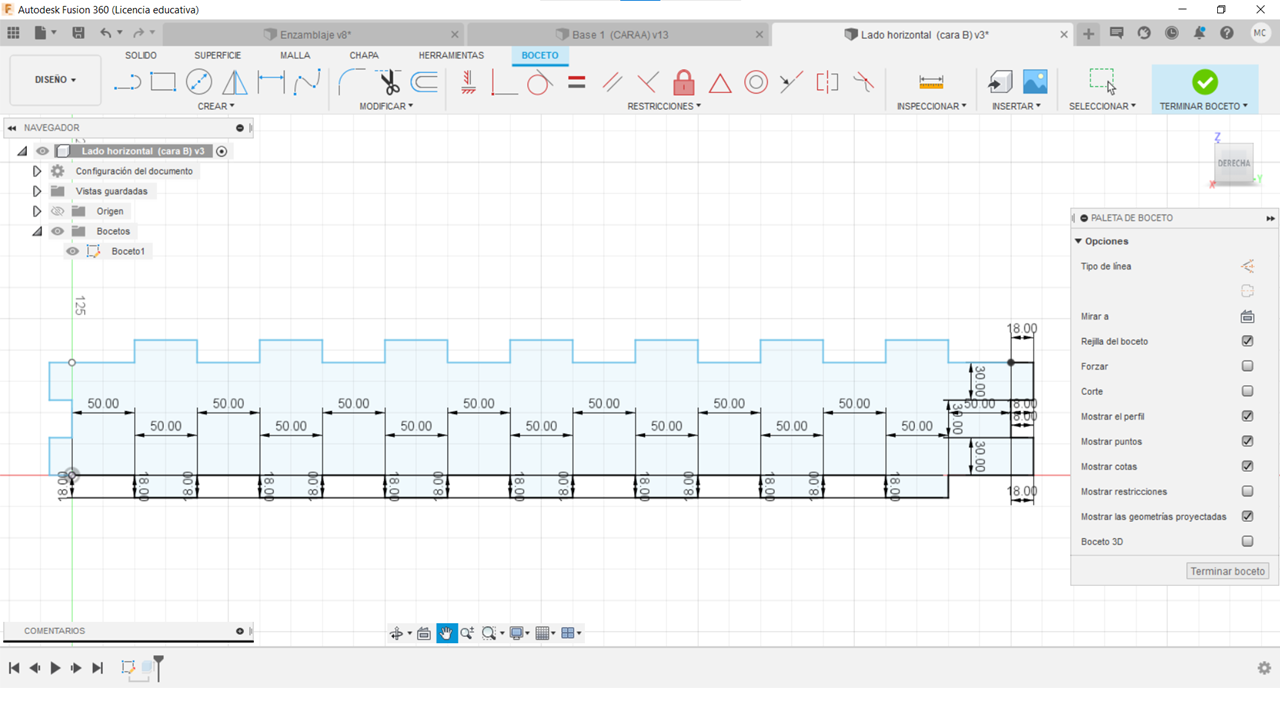Collapse the Opciones section in sketch palette
1280x720 pixels.
click(1079, 241)
